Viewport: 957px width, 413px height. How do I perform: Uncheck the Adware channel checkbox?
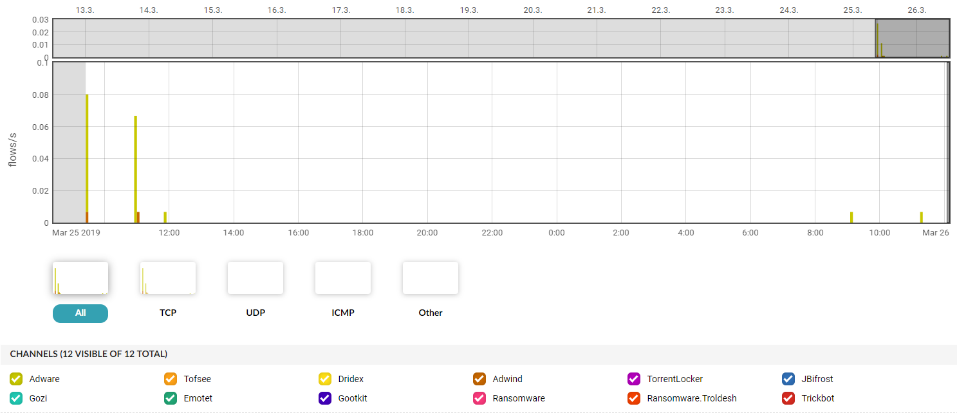[16, 379]
